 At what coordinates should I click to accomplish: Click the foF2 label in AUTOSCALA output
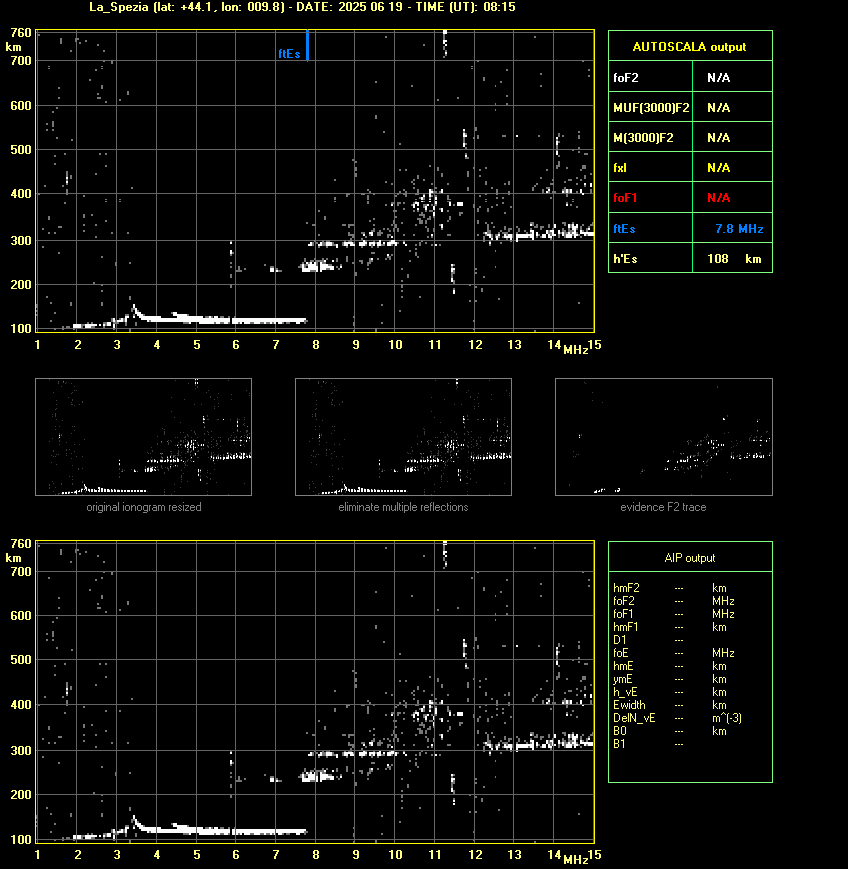pyautogui.click(x=626, y=78)
